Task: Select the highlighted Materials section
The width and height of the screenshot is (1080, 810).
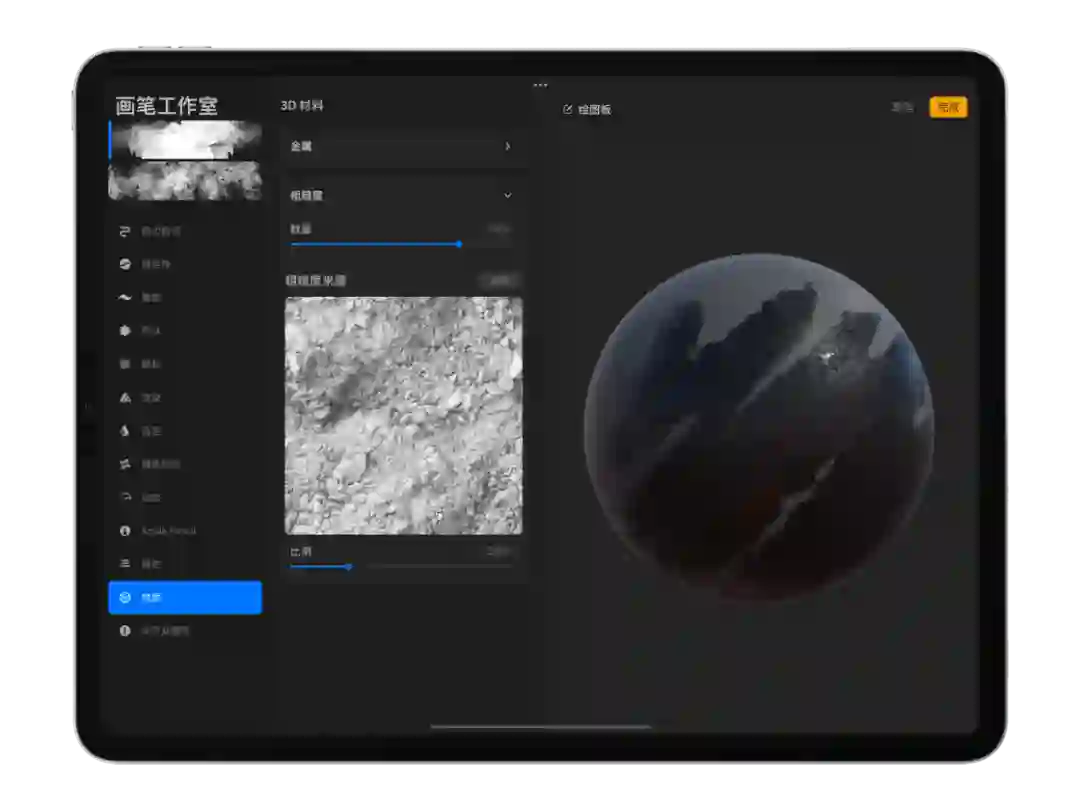Action: [185, 597]
